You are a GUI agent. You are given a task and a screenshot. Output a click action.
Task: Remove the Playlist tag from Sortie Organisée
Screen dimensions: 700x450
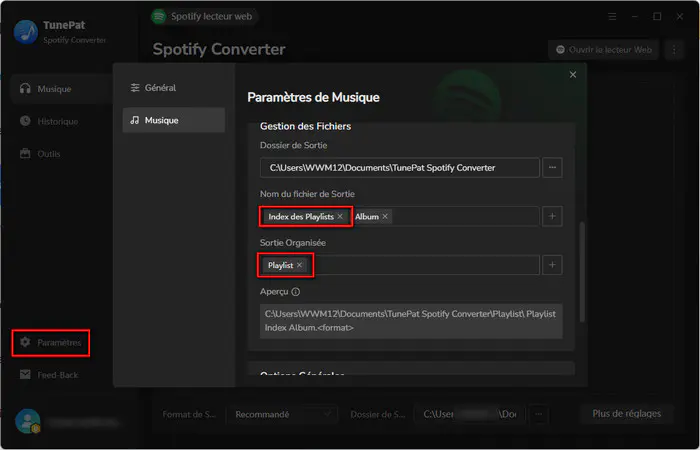coord(300,265)
